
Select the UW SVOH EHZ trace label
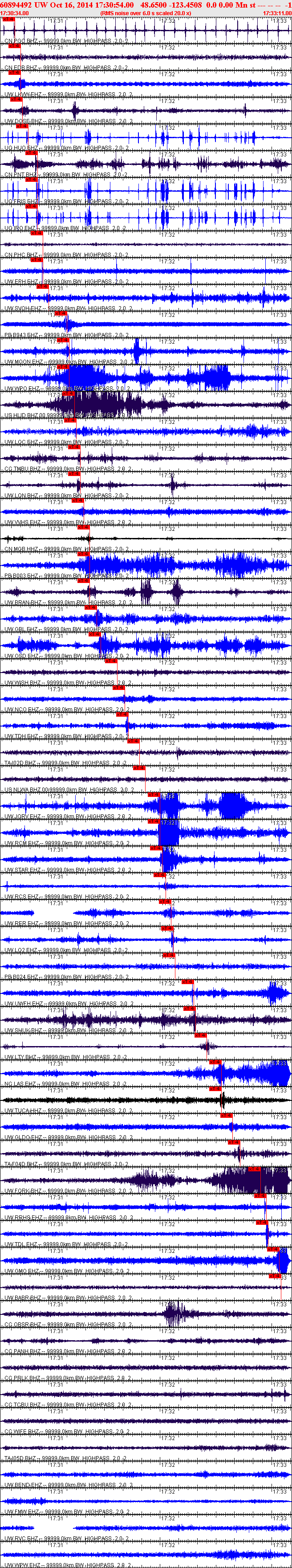[69, 309]
